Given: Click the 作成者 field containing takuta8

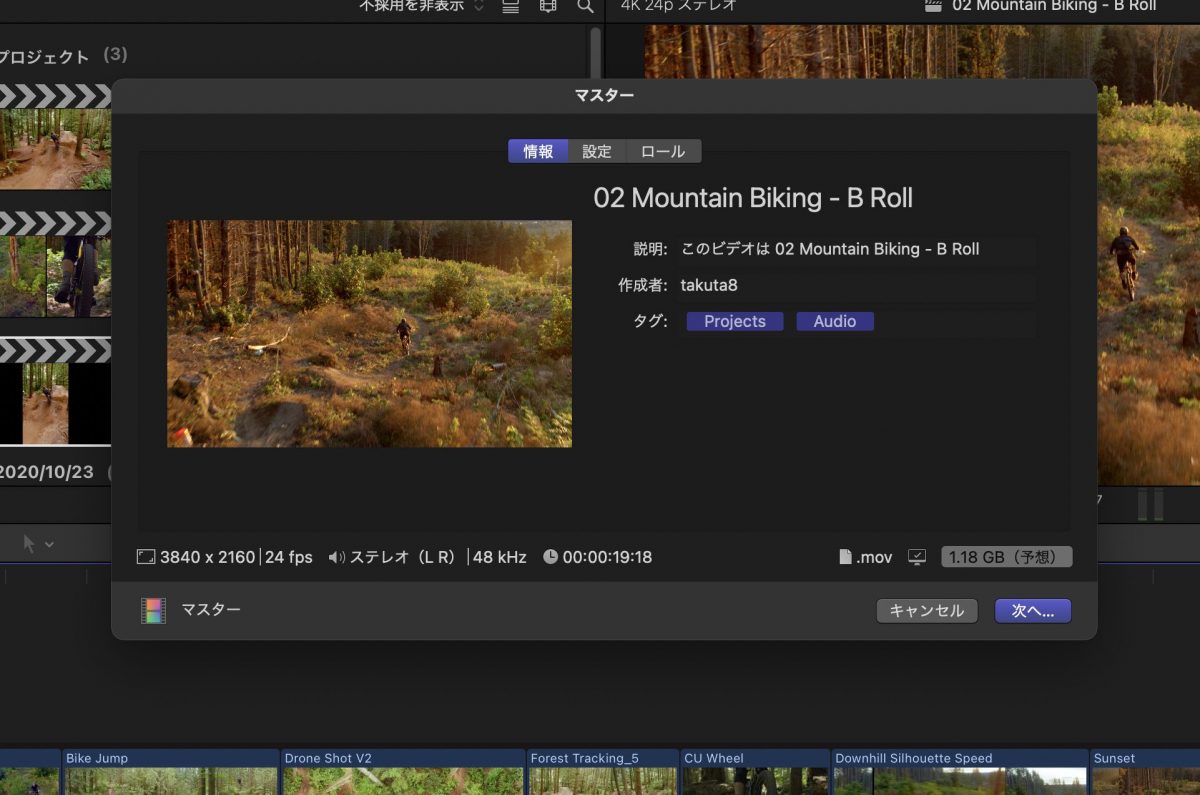Looking at the screenshot, I should coord(855,285).
